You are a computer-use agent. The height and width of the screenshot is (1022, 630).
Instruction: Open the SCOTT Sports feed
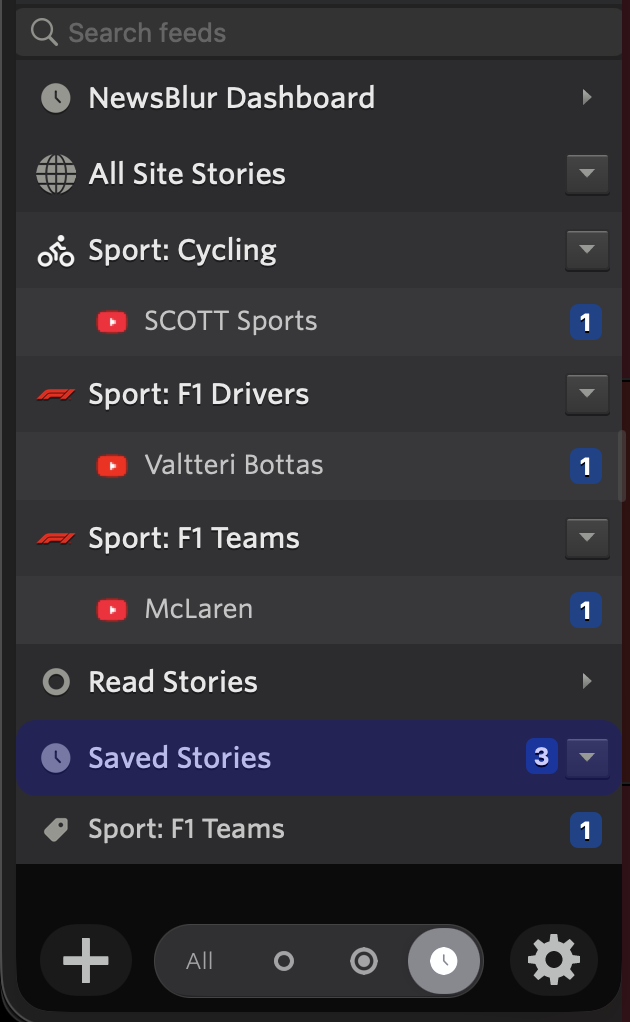pyautogui.click(x=231, y=321)
